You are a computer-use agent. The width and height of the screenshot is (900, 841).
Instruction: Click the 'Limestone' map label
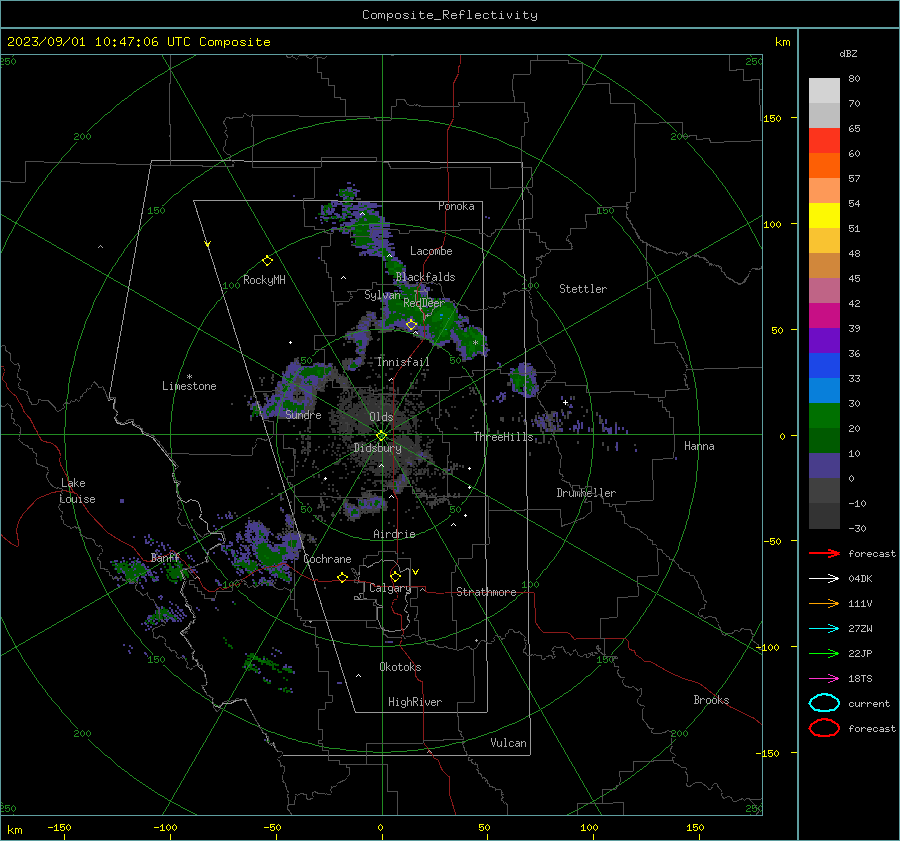(x=189, y=386)
